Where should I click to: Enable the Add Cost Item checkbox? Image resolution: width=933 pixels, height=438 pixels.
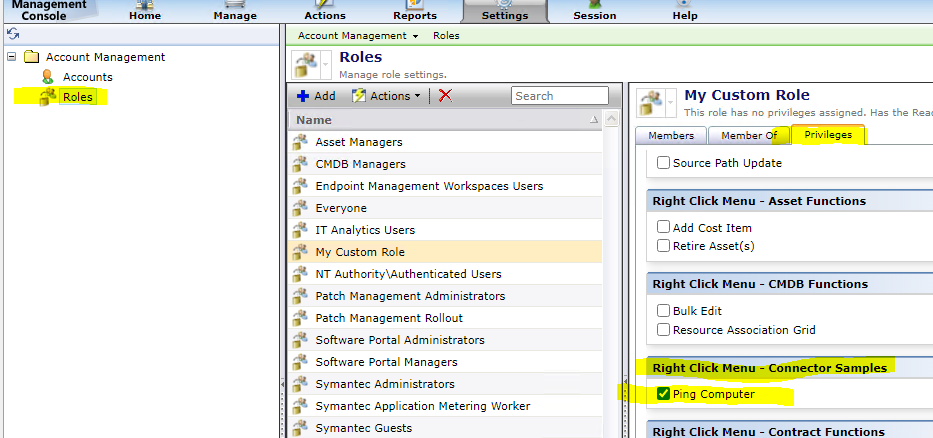click(664, 228)
